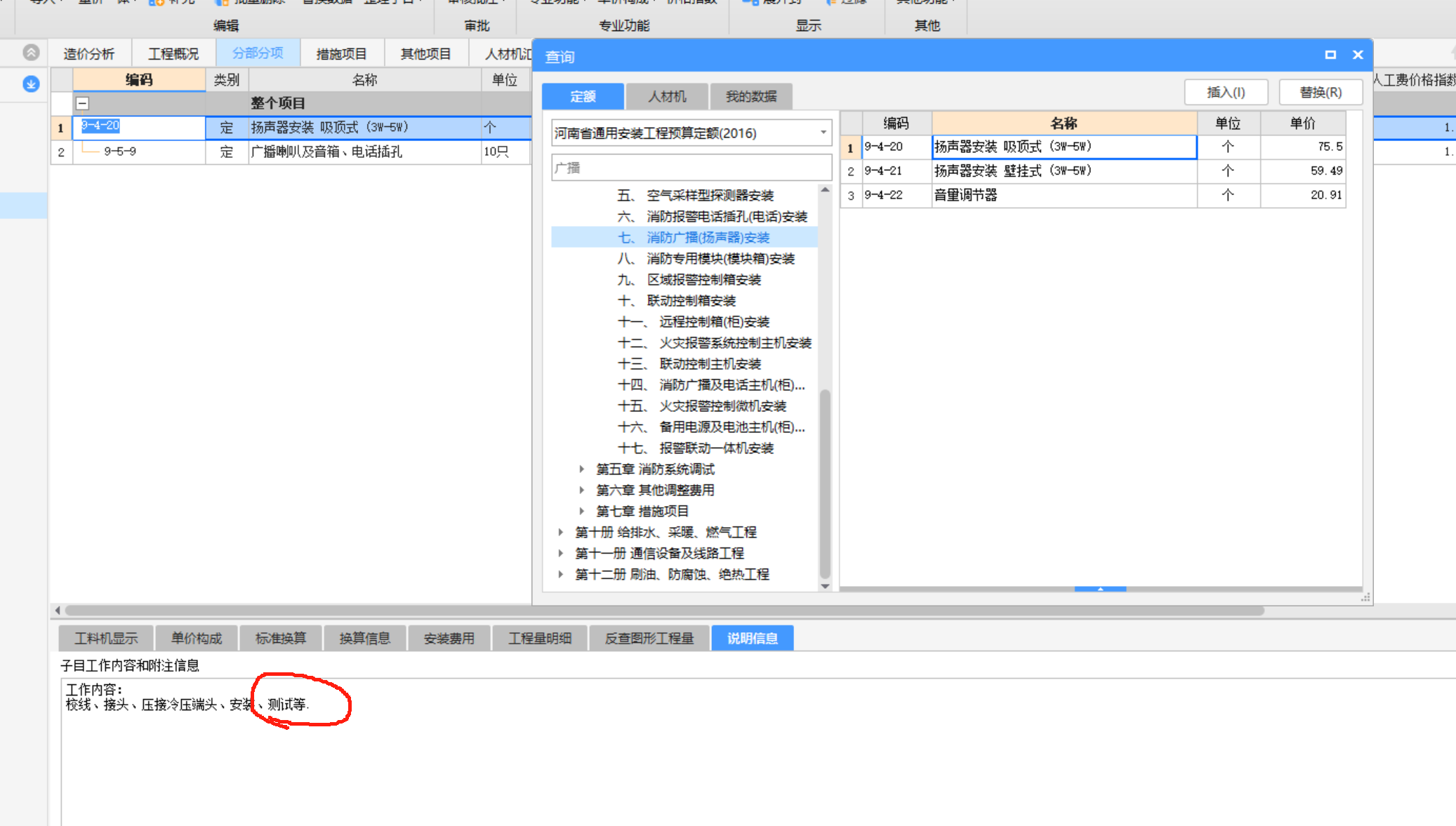Expand 第十二册 刷油、防腐蚀、绝热工程
Viewport: 1456px width, 826px height.
click(x=560, y=574)
